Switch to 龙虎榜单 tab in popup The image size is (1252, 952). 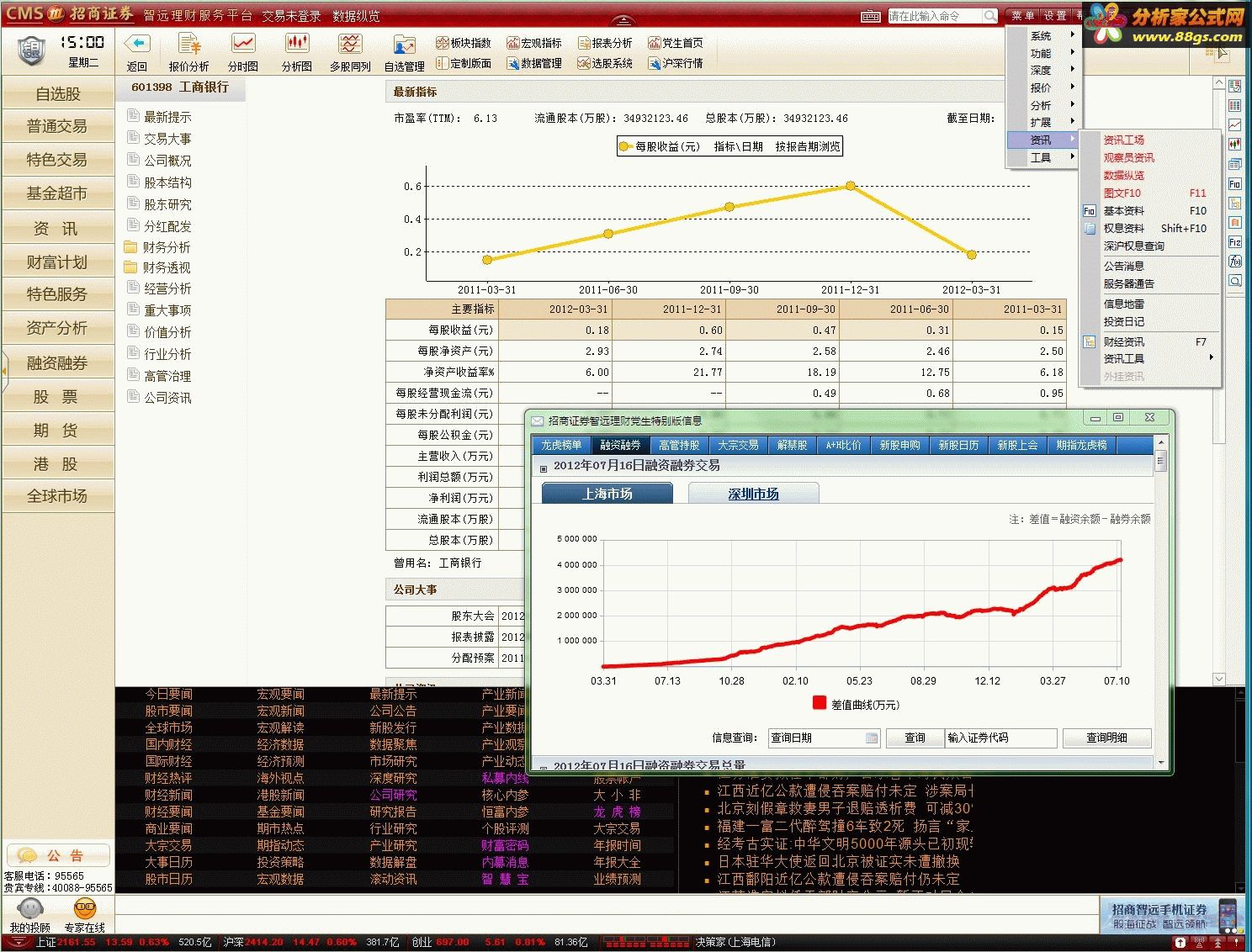(561, 445)
